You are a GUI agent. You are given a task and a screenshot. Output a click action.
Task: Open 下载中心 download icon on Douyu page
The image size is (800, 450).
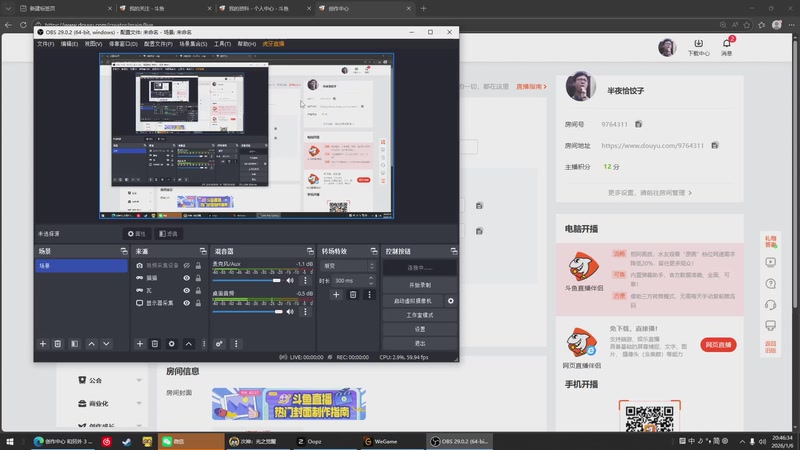(698, 47)
